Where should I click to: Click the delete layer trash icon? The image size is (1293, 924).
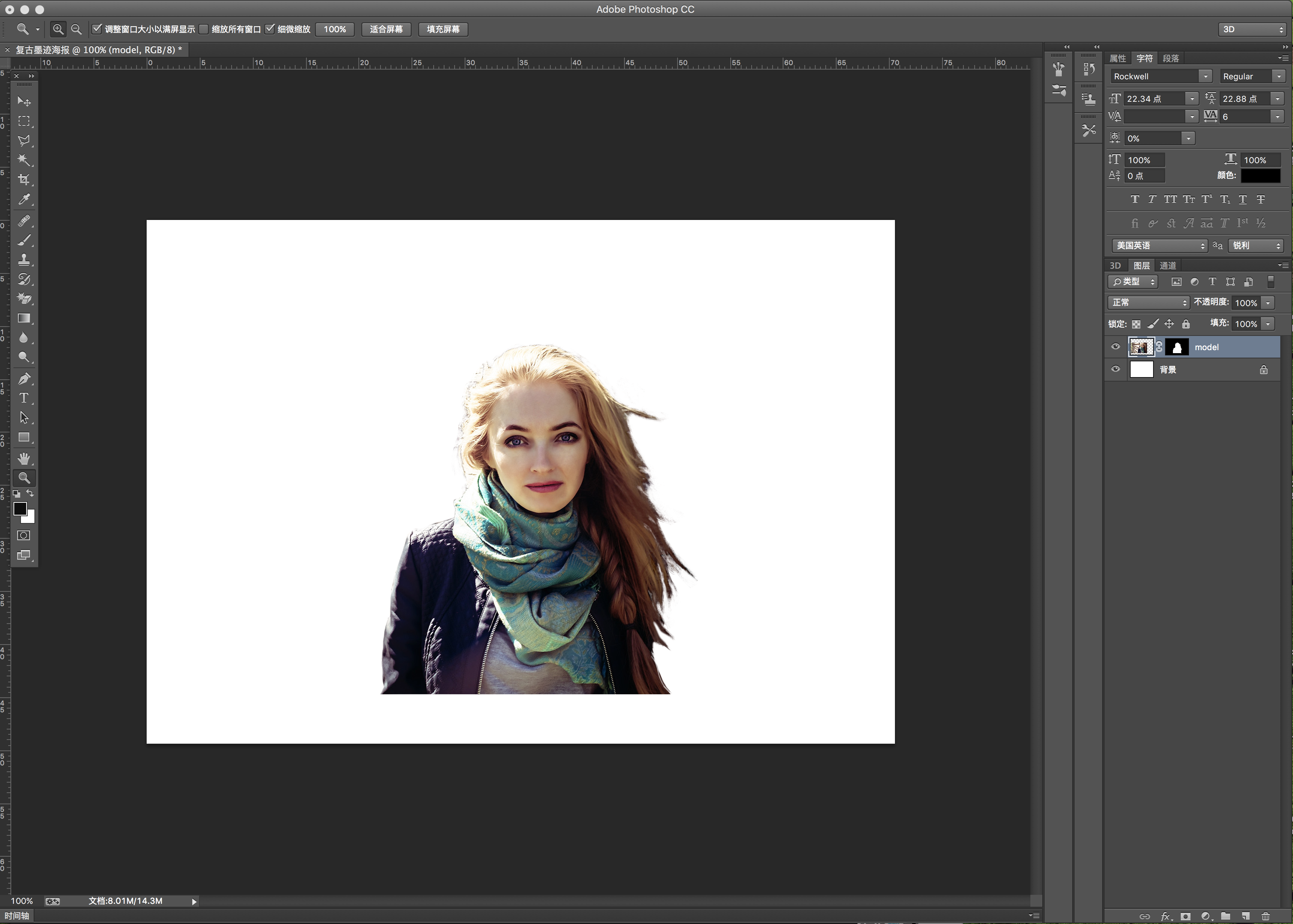point(1265,916)
